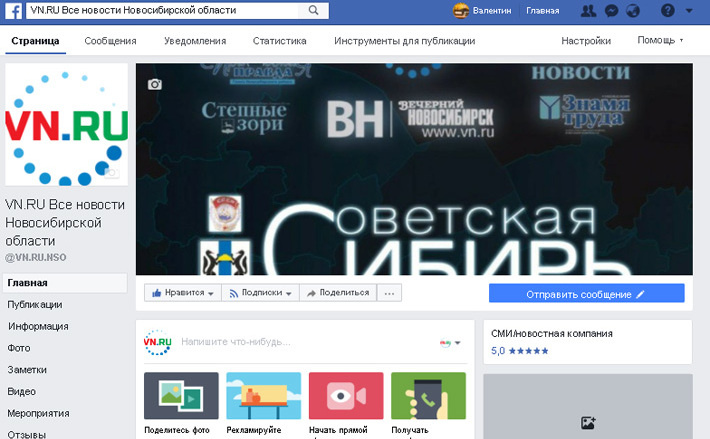Open the Уведомления tab
The height and width of the screenshot is (439, 710).
[195, 41]
